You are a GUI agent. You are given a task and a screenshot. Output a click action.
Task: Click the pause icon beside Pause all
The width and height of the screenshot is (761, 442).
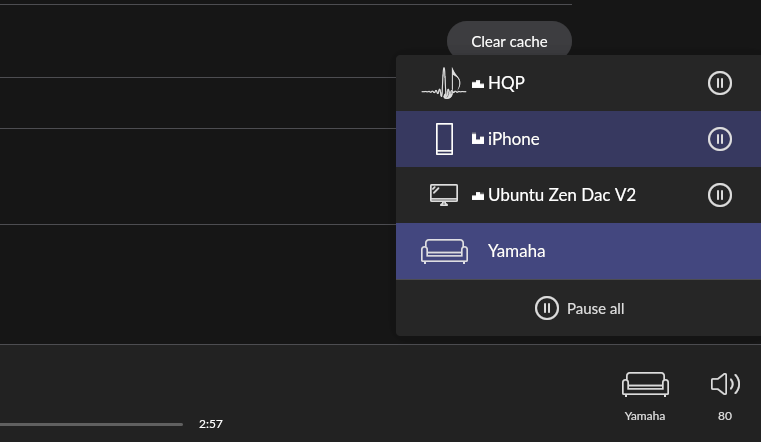coord(546,308)
